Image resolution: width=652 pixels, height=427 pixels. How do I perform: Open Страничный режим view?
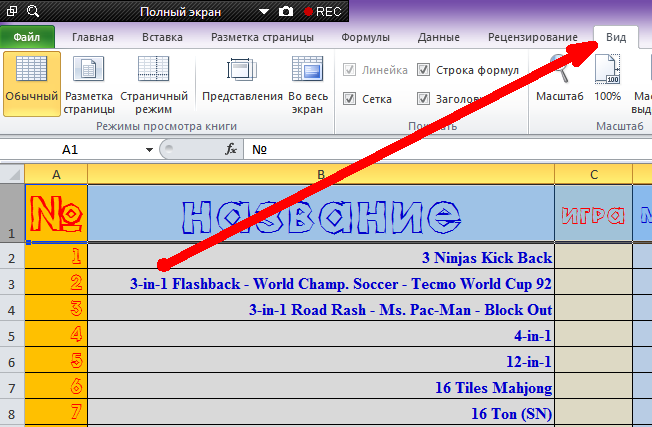(x=154, y=84)
